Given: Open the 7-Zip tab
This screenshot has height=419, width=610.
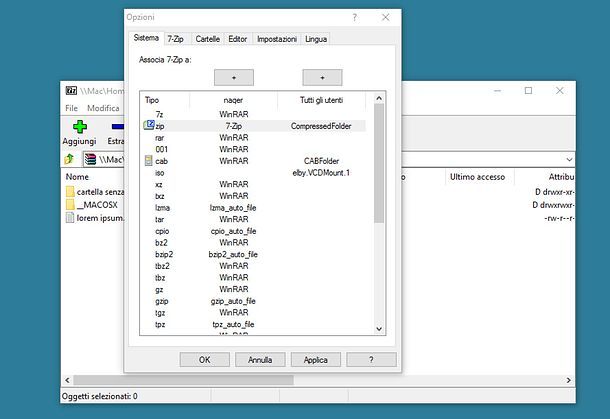Looking at the screenshot, I should pos(175,39).
